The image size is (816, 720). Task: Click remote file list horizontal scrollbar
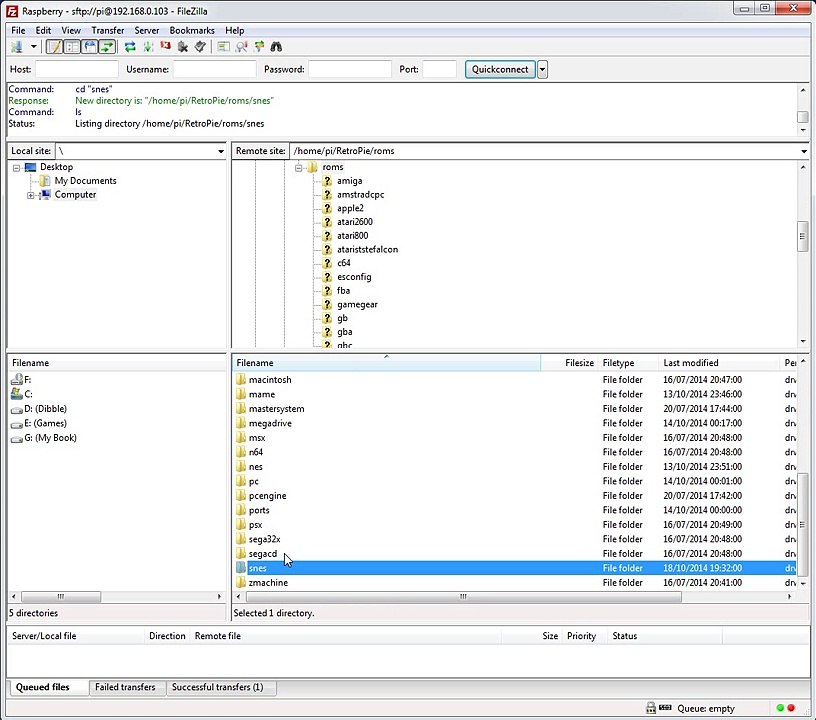[463, 597]
